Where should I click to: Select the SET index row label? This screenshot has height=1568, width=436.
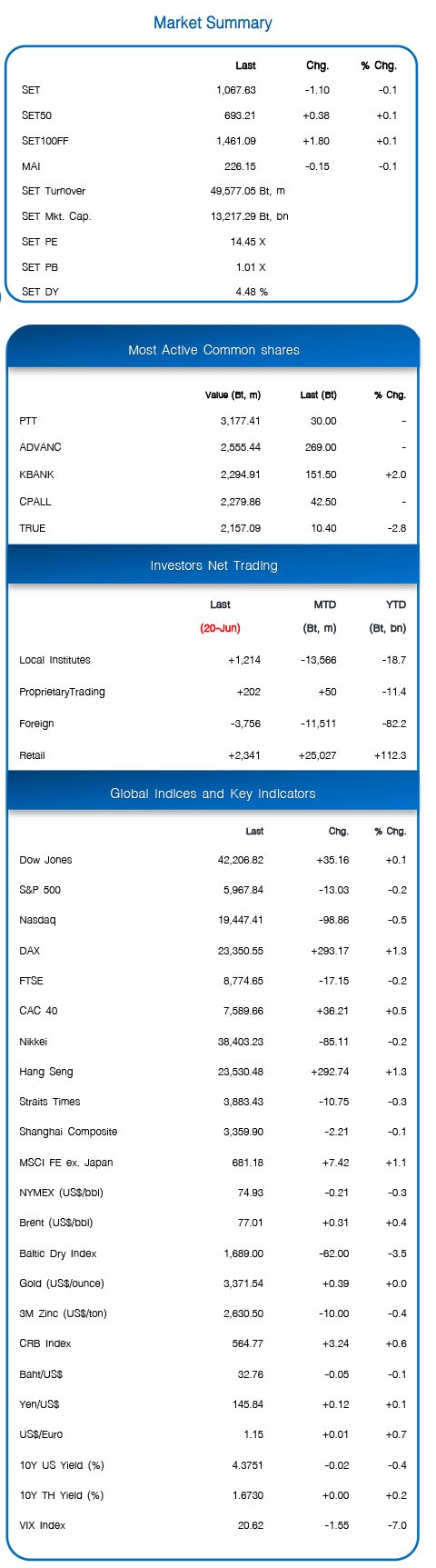(31, 90)
